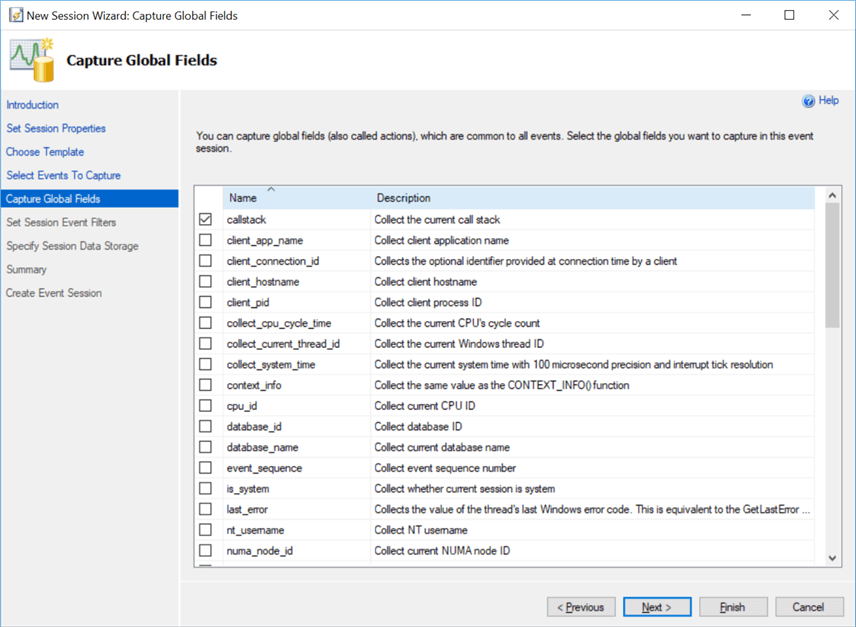Tick the numa_node_id checkbox
This screenshot has width=856, height=627.
tap(205, 551)
